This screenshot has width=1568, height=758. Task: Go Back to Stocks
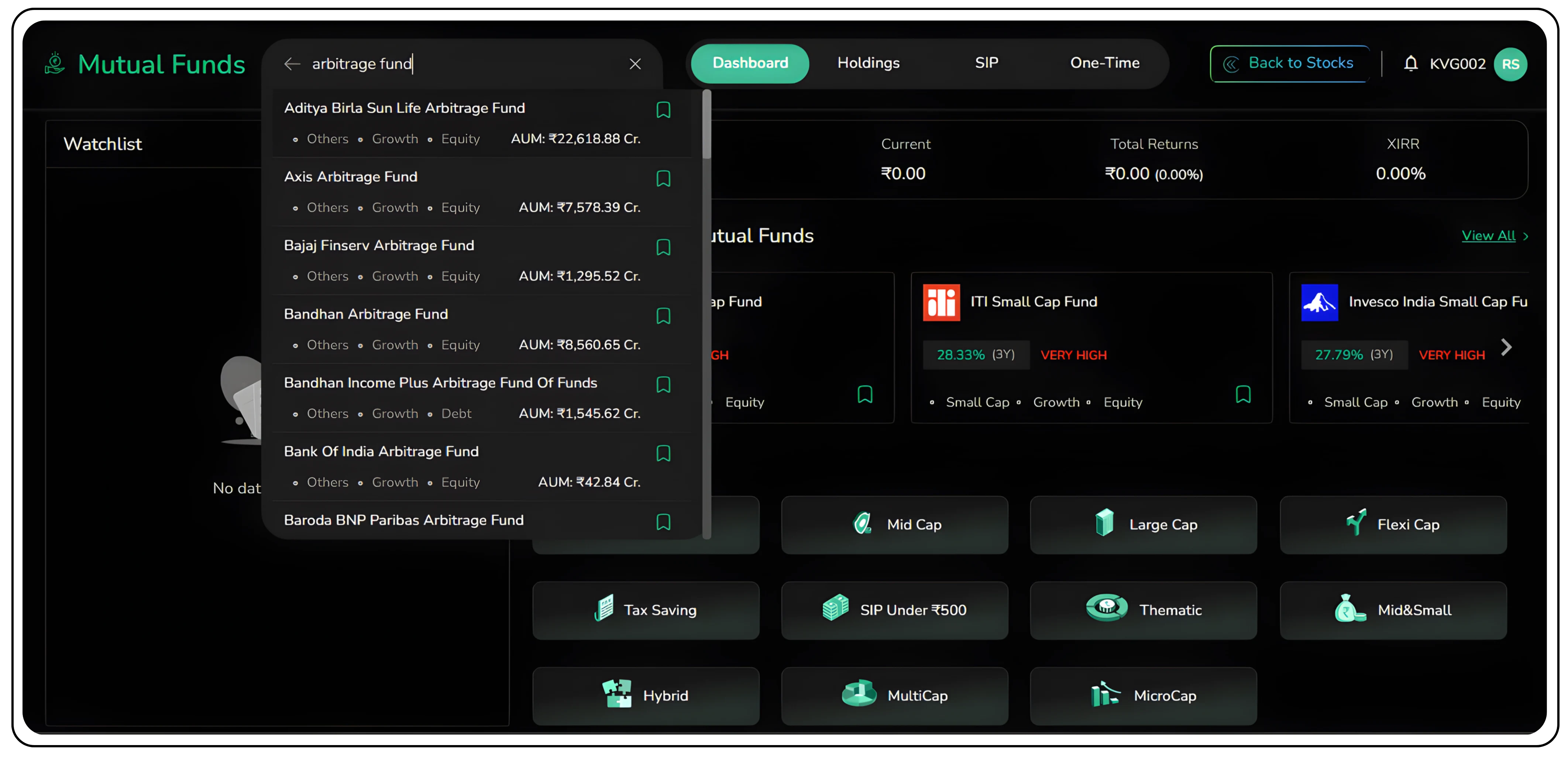1289,64
